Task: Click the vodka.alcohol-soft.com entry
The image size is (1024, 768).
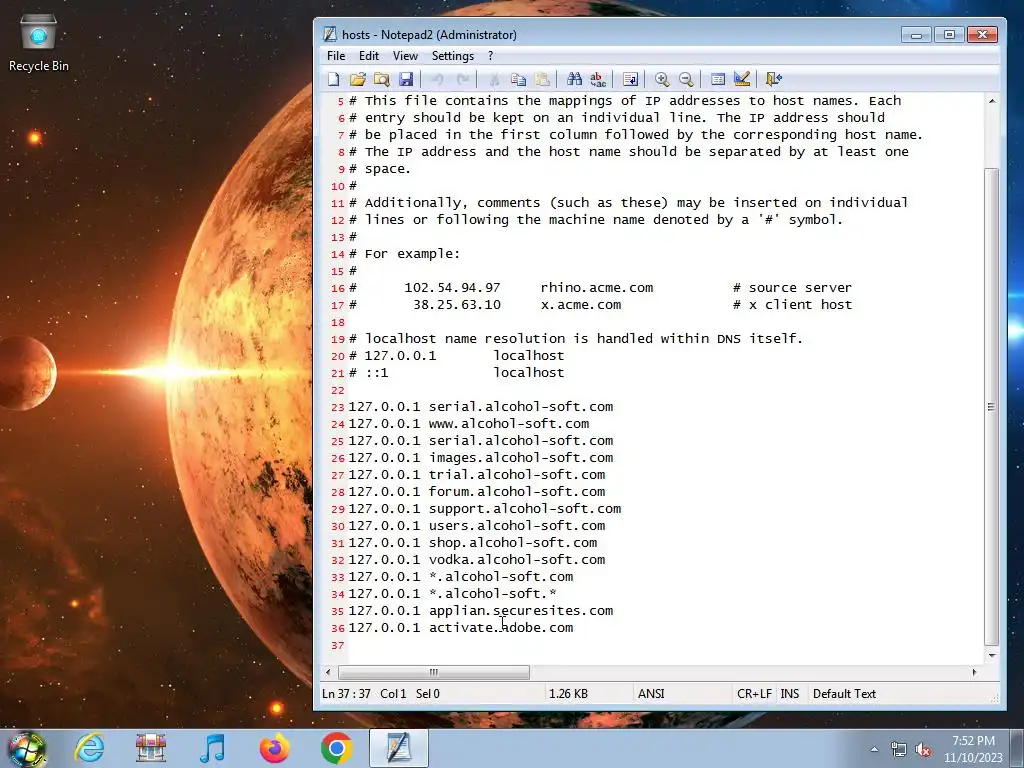Action: (517, 560)
